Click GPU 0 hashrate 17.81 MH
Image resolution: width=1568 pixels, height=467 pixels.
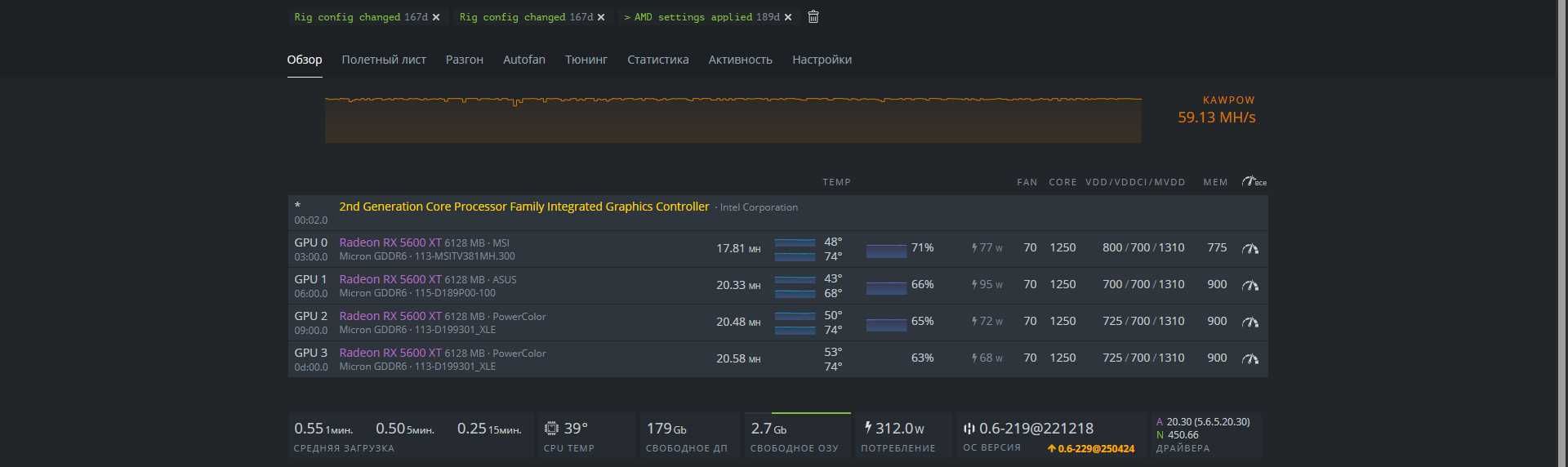tap(738, 248)
